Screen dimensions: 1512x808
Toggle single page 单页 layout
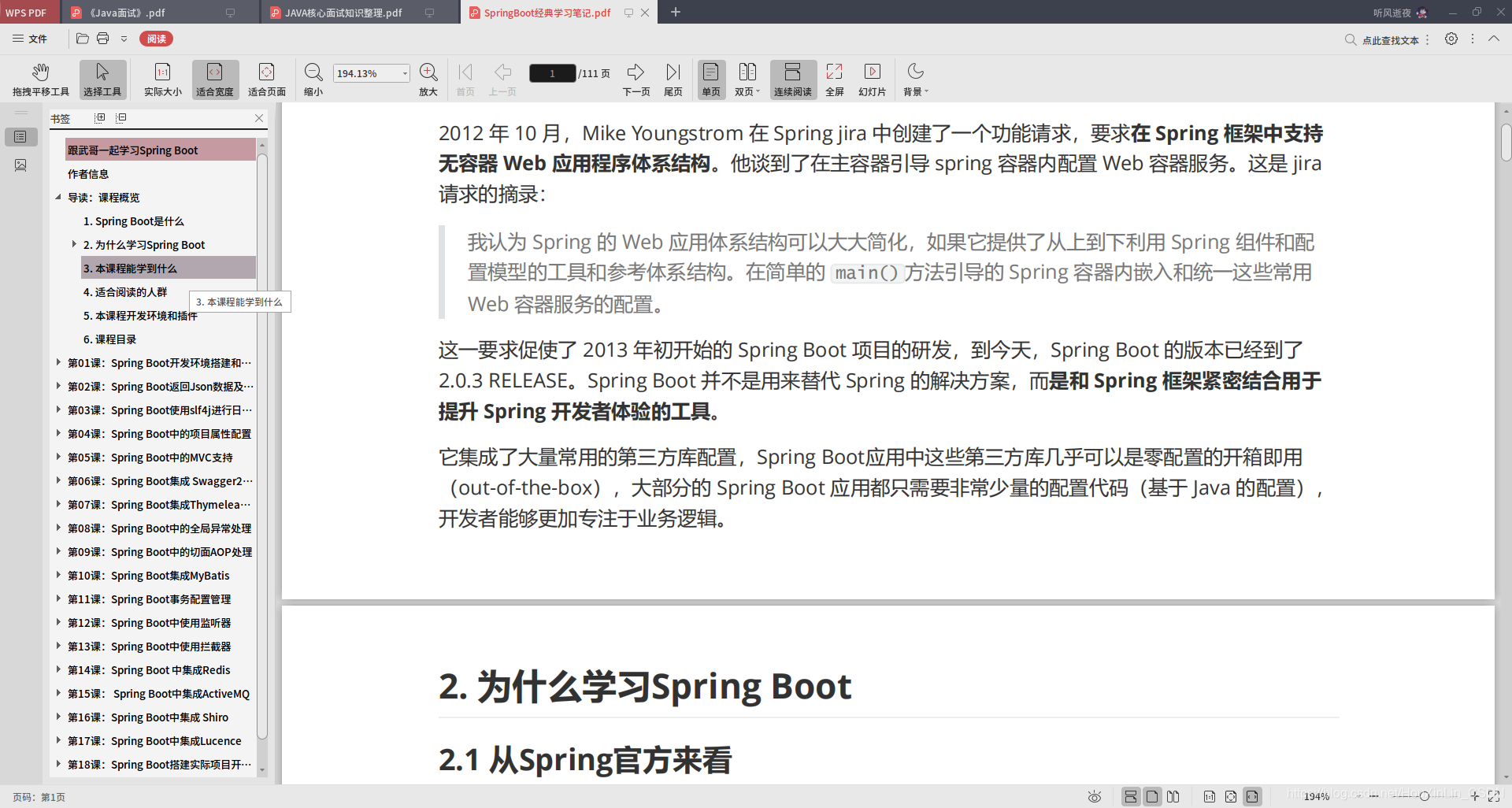click(711, 80)
